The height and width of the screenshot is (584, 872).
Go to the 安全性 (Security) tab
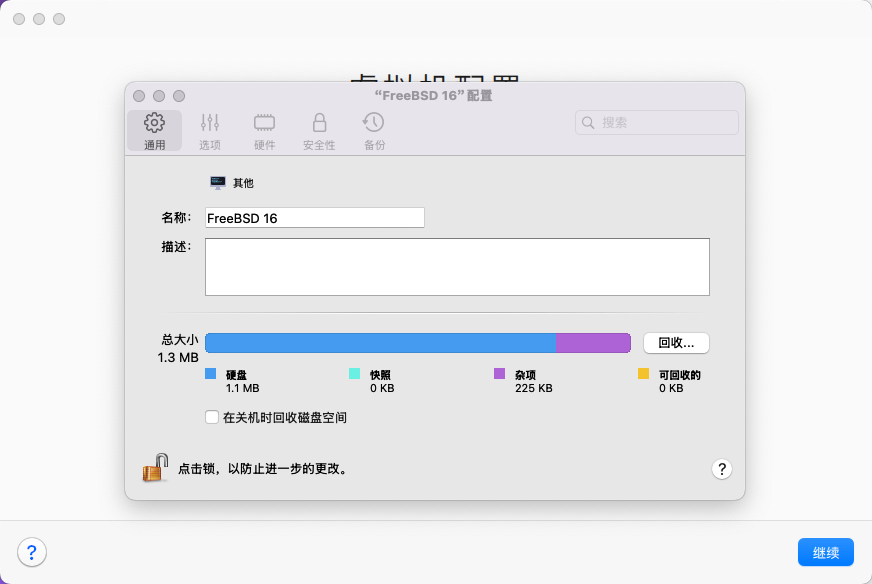tap(319, 131)
